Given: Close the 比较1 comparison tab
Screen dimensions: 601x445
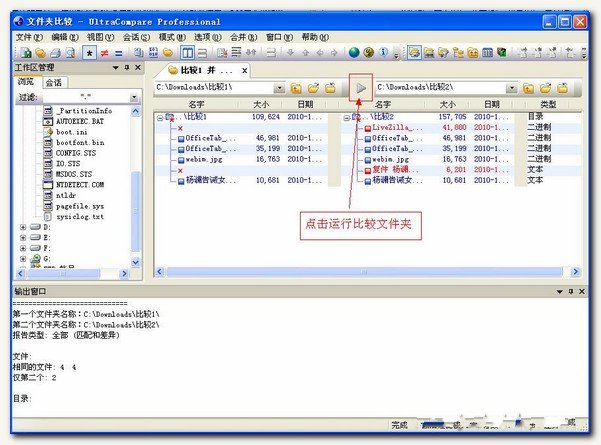Looking at the screenshot, I should [x=244, y=71].
